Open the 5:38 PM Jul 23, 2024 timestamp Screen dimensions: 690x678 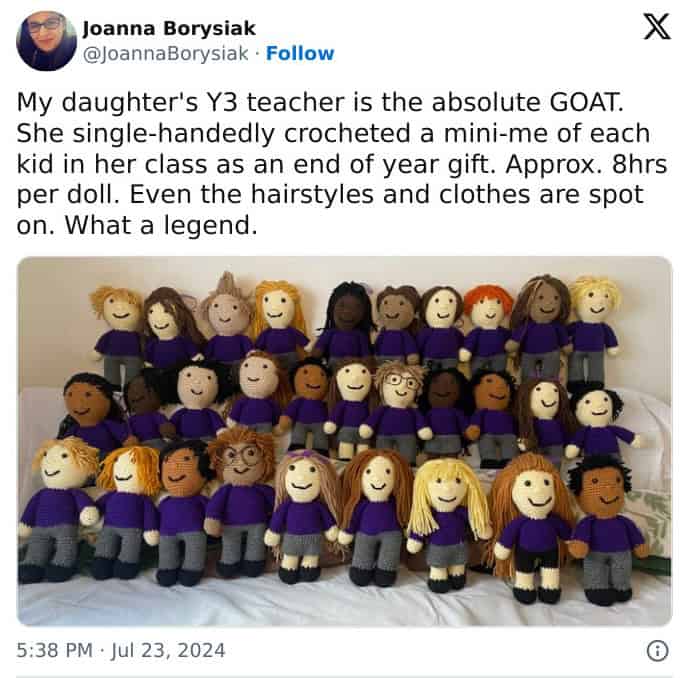tap(121, 650)
